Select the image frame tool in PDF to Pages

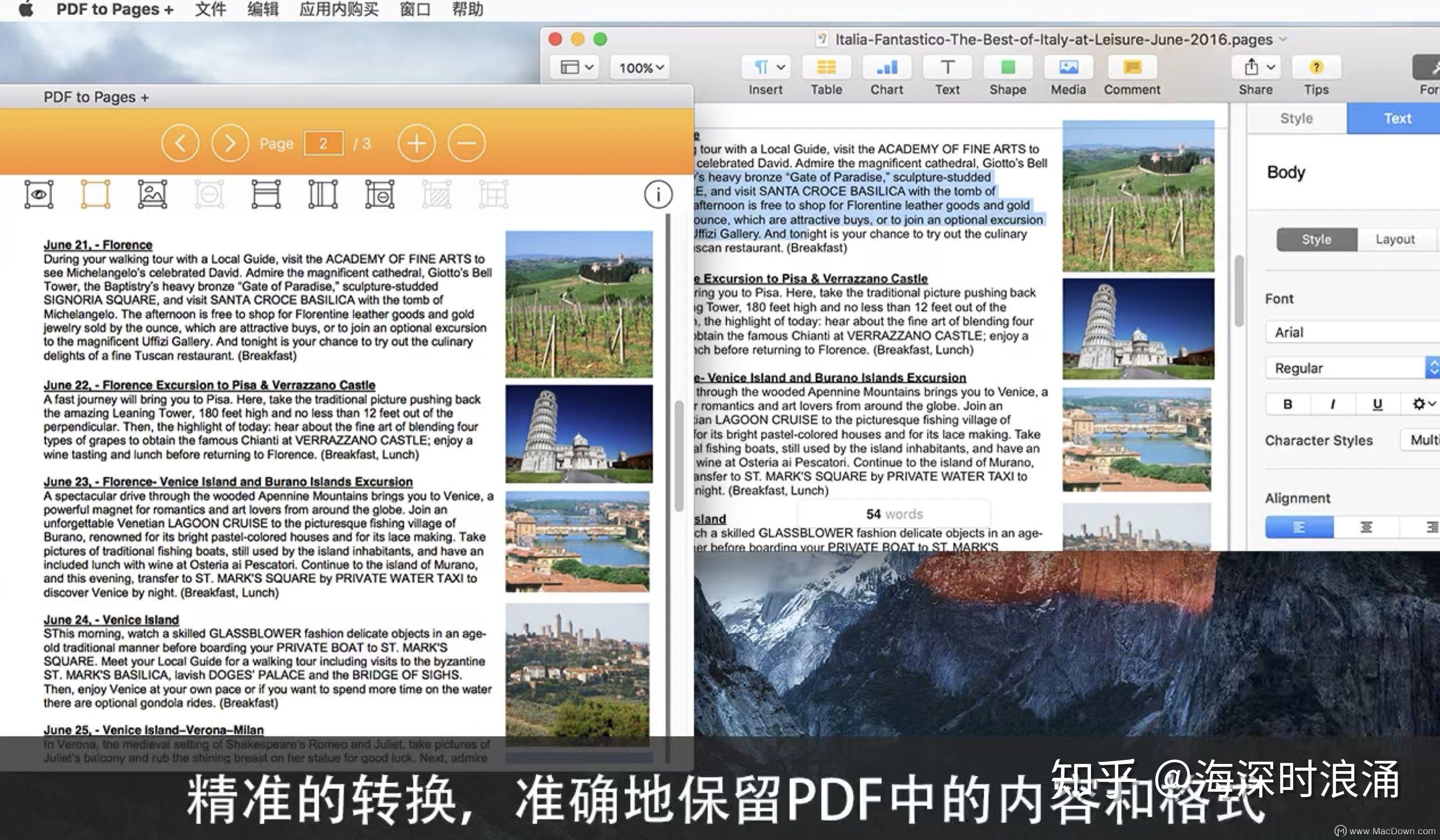pos(152,194)
